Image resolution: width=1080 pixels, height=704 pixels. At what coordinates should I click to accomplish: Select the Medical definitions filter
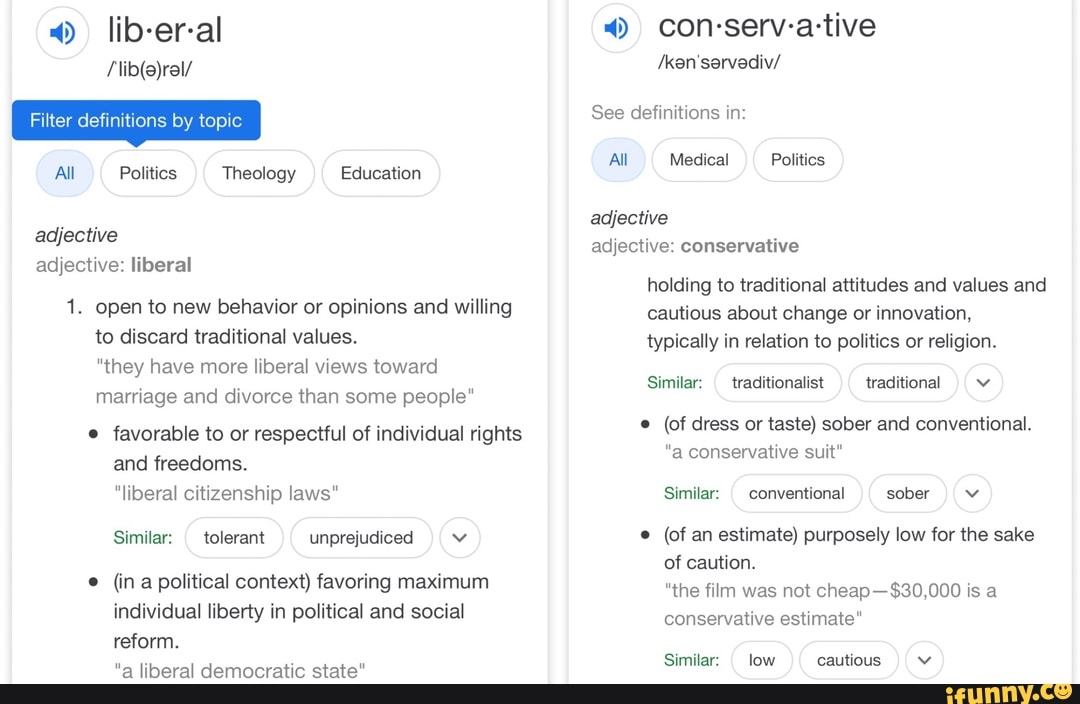click(x=698, y=160)
